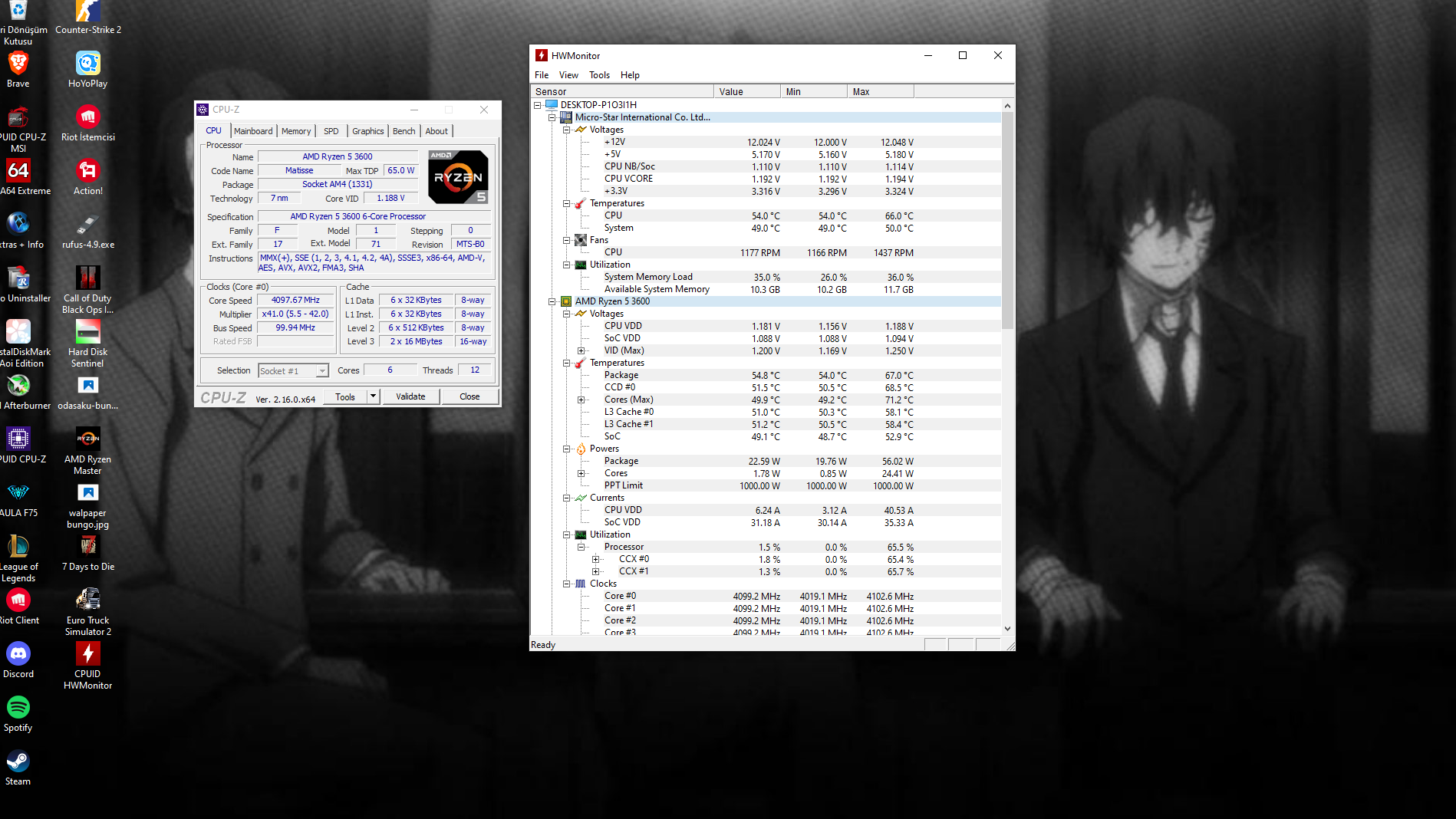The height and width of the screenshot is (819, 1456).
Task: Switch to the Graphics tab in CPU-Z
Action: (x=368, y=131)
